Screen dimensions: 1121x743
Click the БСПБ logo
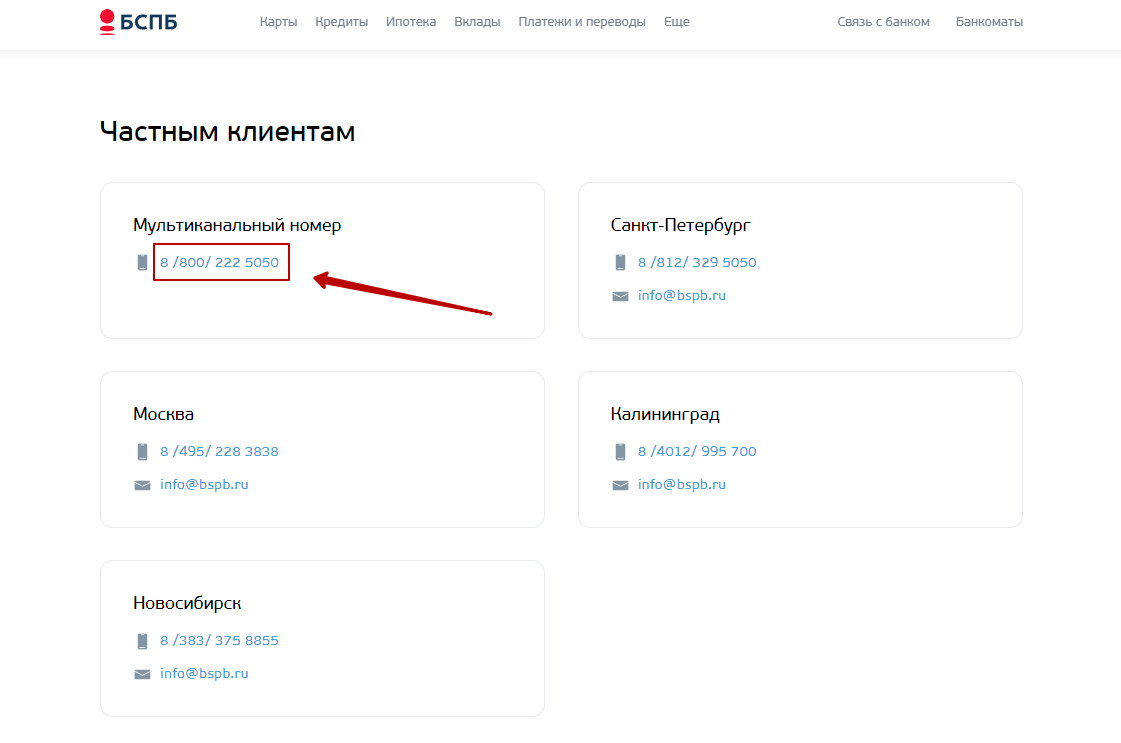click(x=138, y=21)
